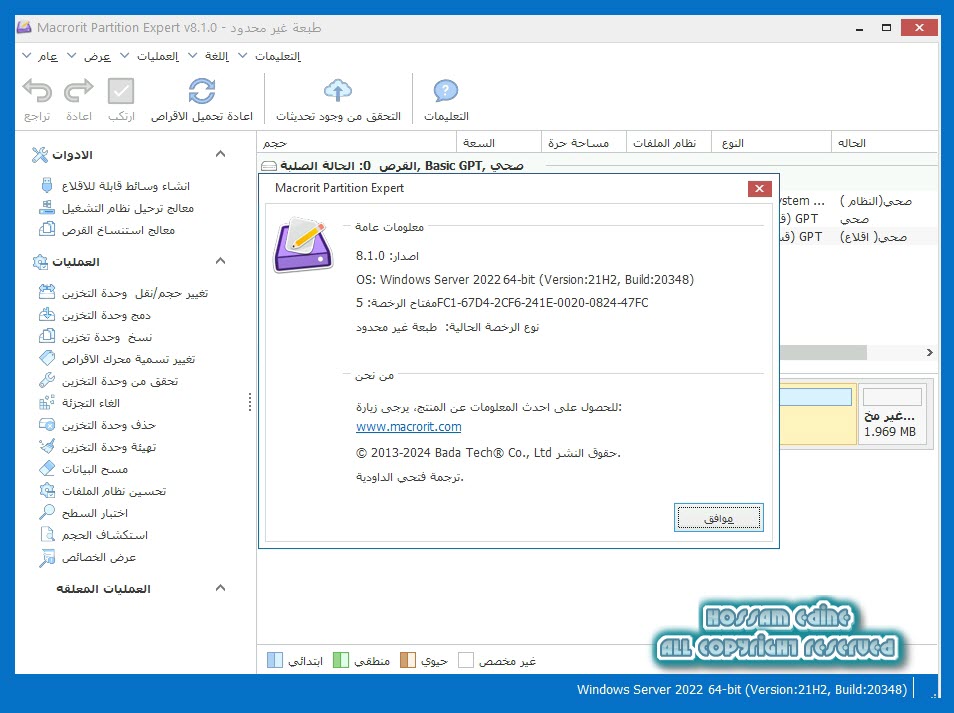
Task: Open the عام menu
Action: click(48, 56)
